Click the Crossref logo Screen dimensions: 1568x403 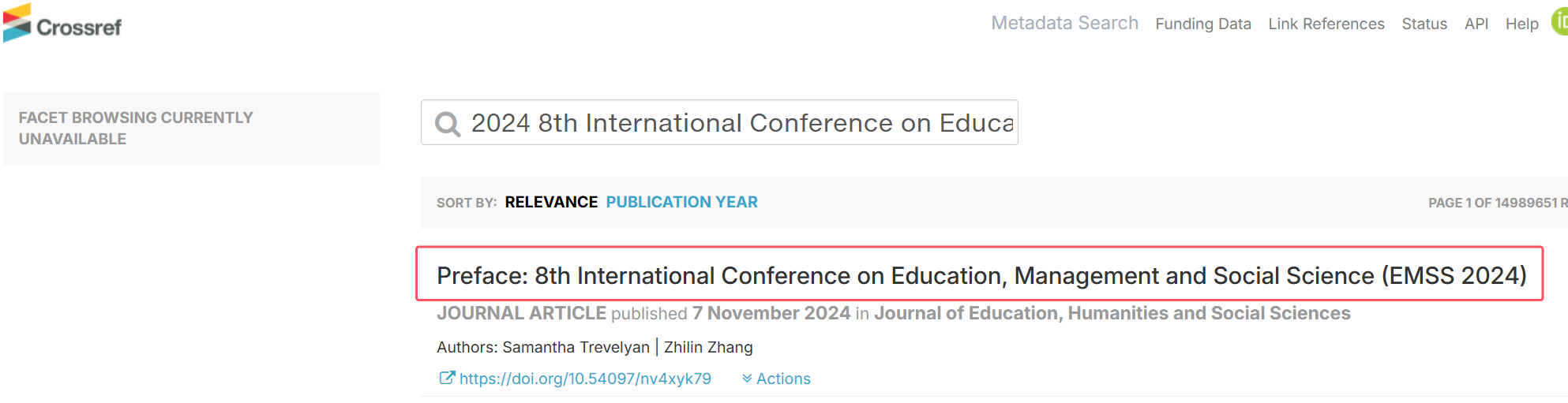pyautogui.click(x=62, y=24)
